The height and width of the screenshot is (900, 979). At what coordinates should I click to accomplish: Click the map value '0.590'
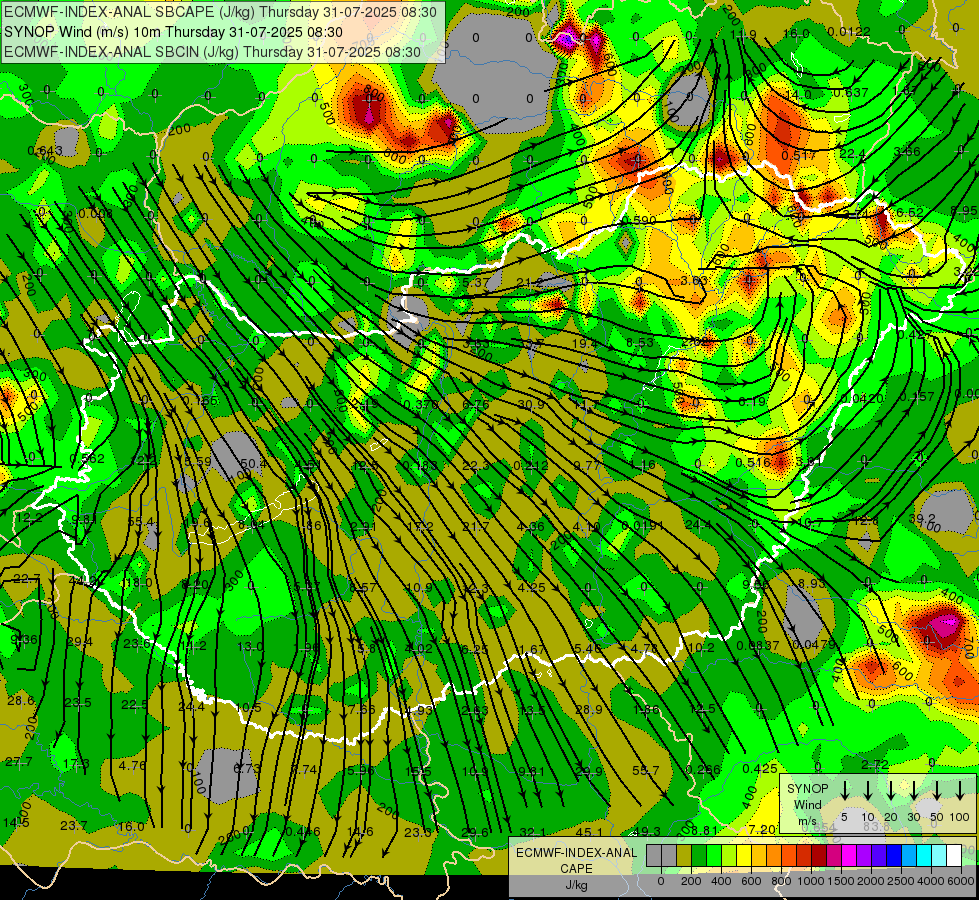click(639, 220)
